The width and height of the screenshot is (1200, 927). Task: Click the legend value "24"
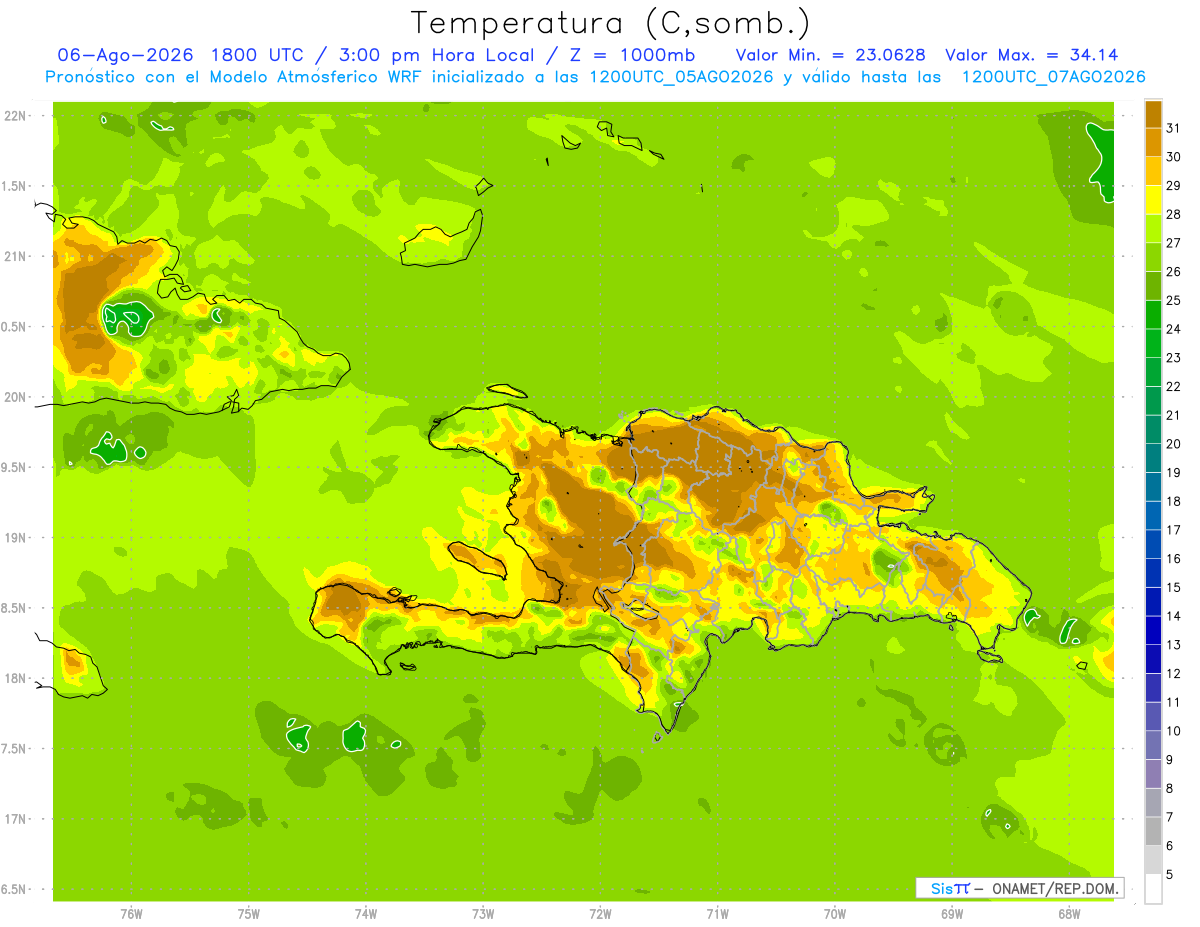coord(1174,329)
